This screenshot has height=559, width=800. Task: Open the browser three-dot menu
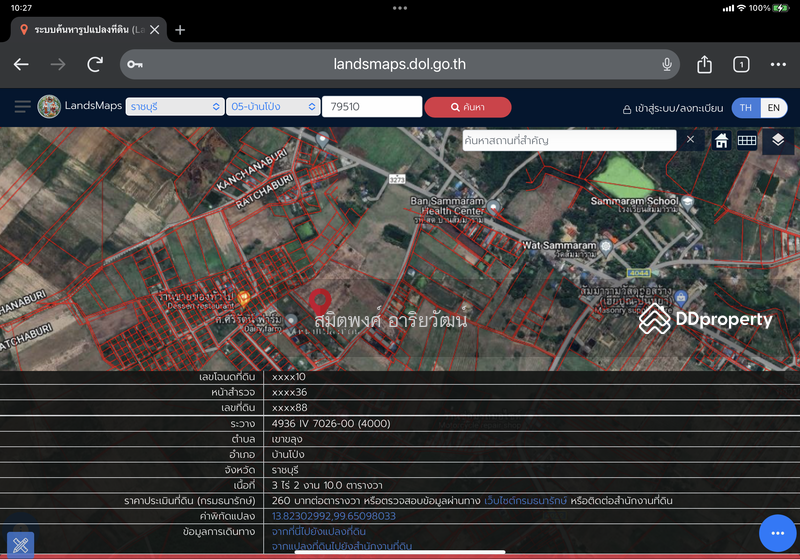pos(778,64)
